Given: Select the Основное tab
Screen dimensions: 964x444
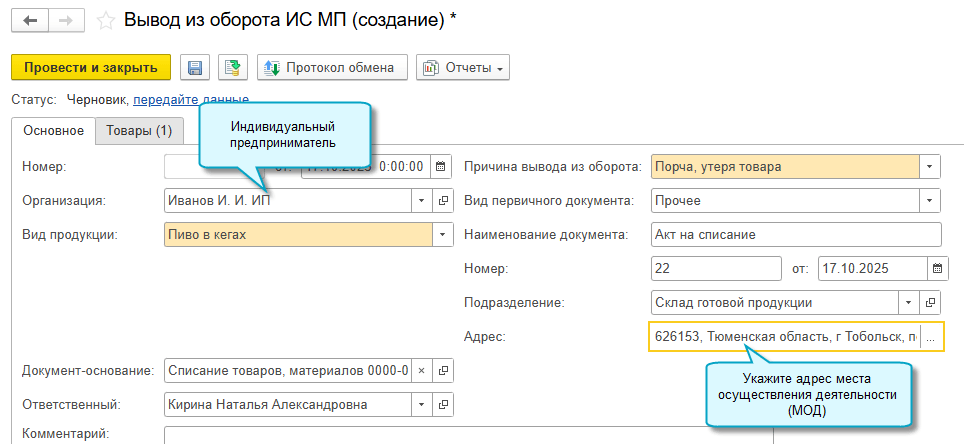Looking at the screenshot, I should (x=54, y=131).
